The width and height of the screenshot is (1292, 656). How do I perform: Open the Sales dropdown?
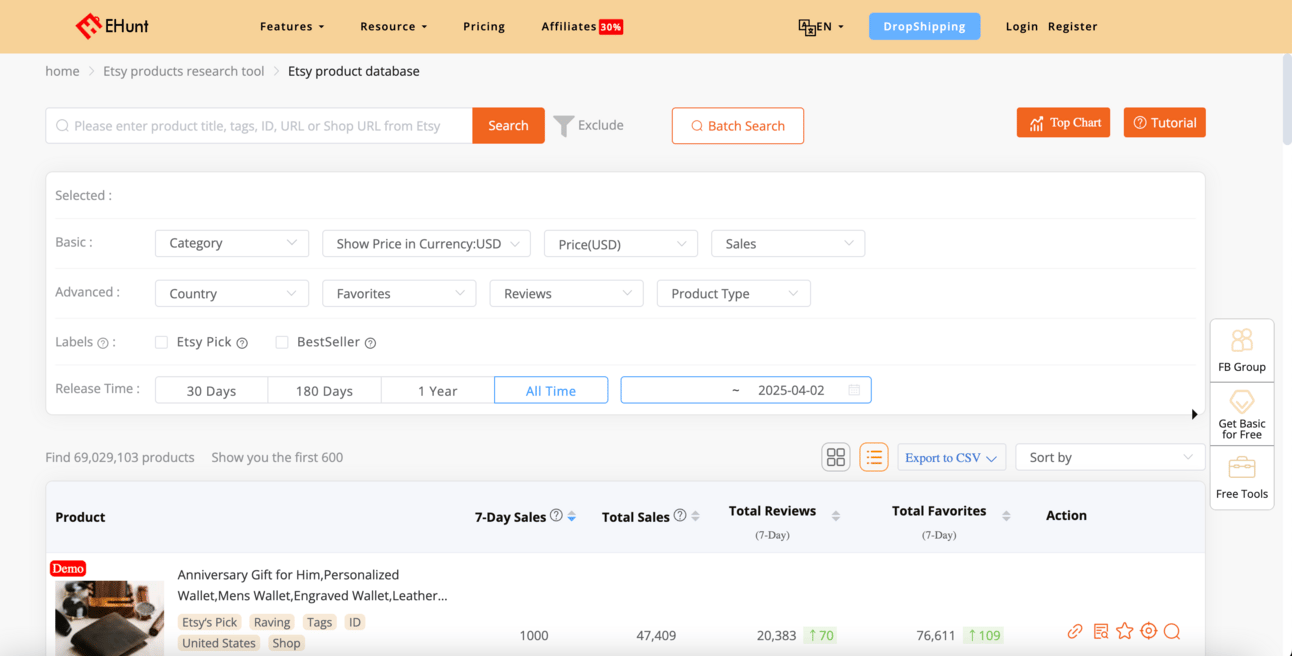pyautogui.click(x=788, y=243)
